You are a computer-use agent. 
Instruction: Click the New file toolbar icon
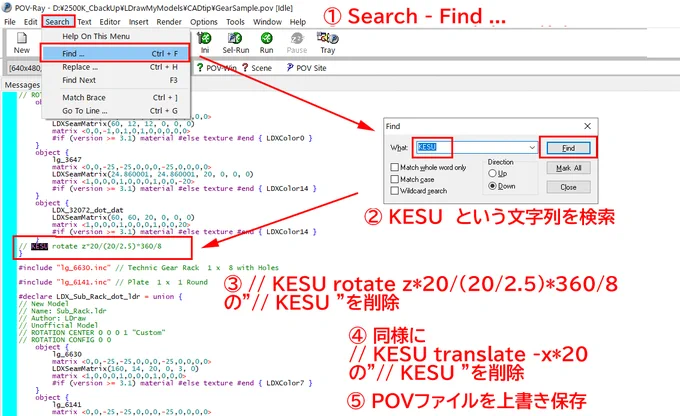[x=22, y=43]
